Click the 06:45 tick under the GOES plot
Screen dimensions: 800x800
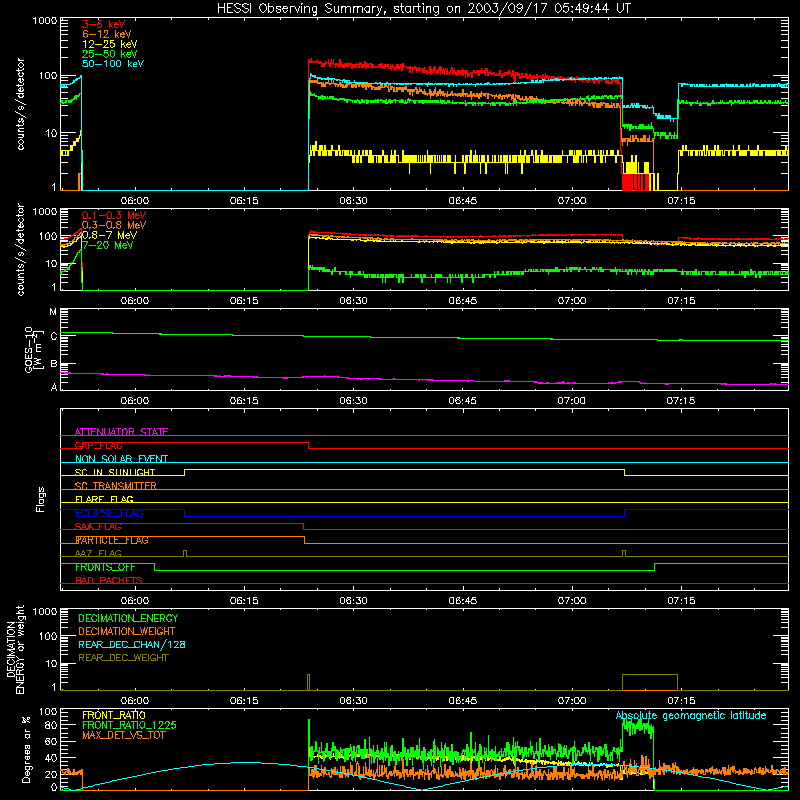(x=462, y=401)
